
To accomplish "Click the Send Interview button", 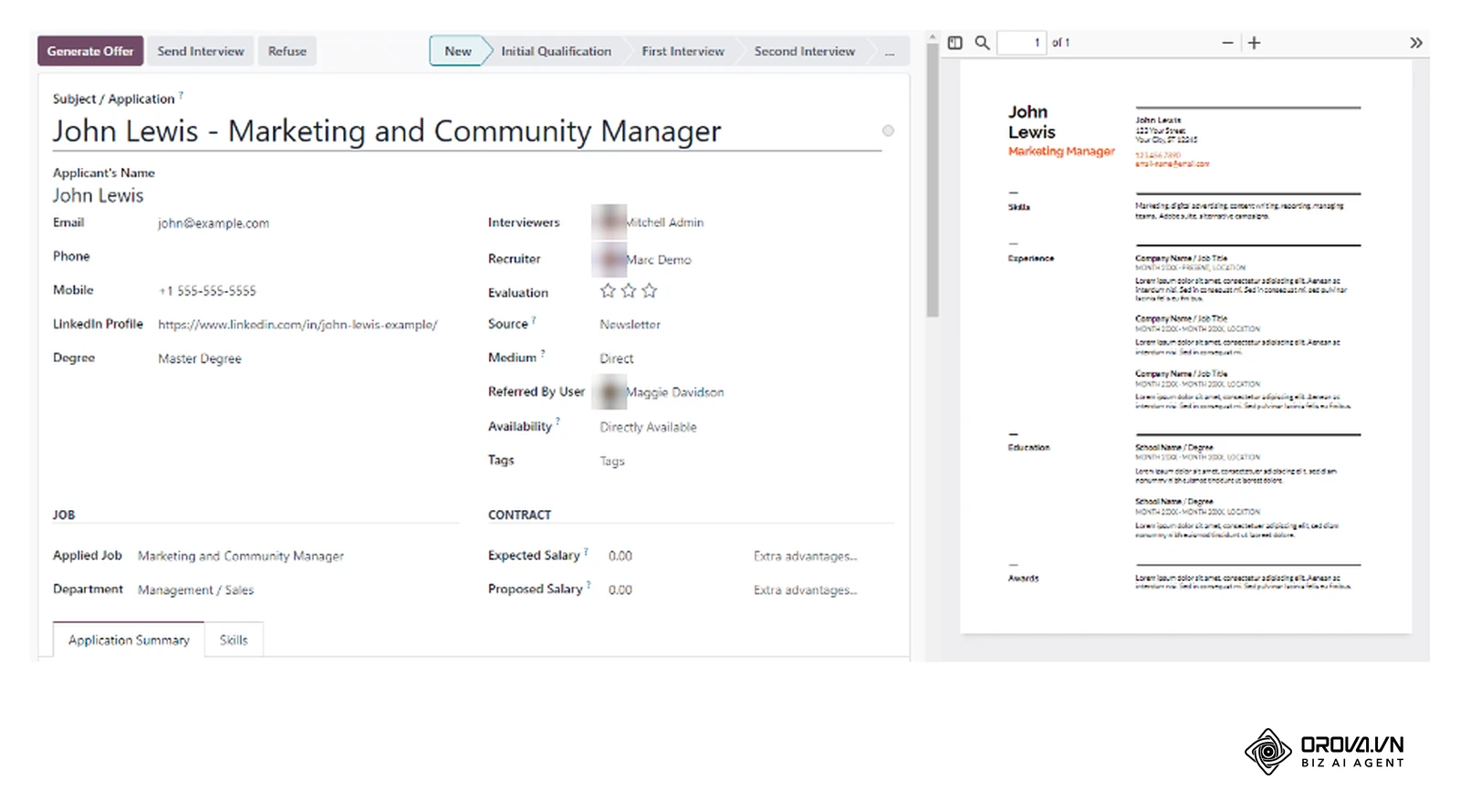I will point(201,51).
